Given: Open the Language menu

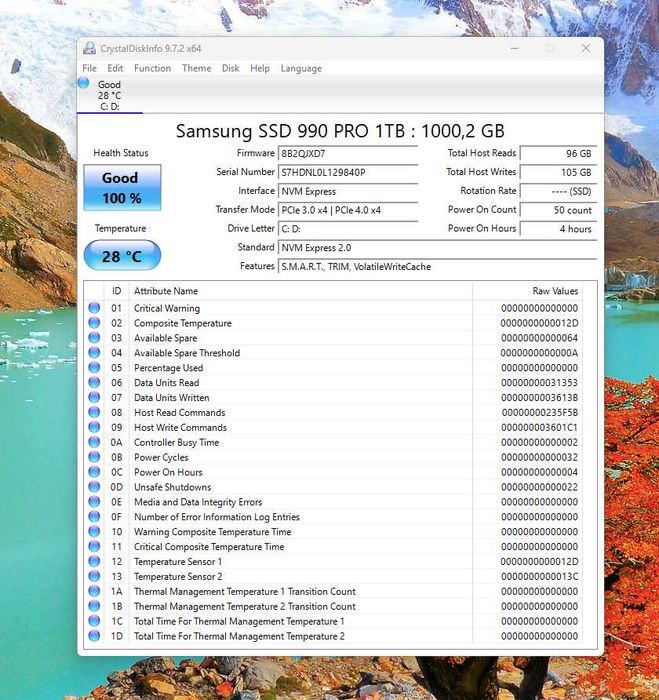Looking at the screenshot, I should (x=301, y=68).
